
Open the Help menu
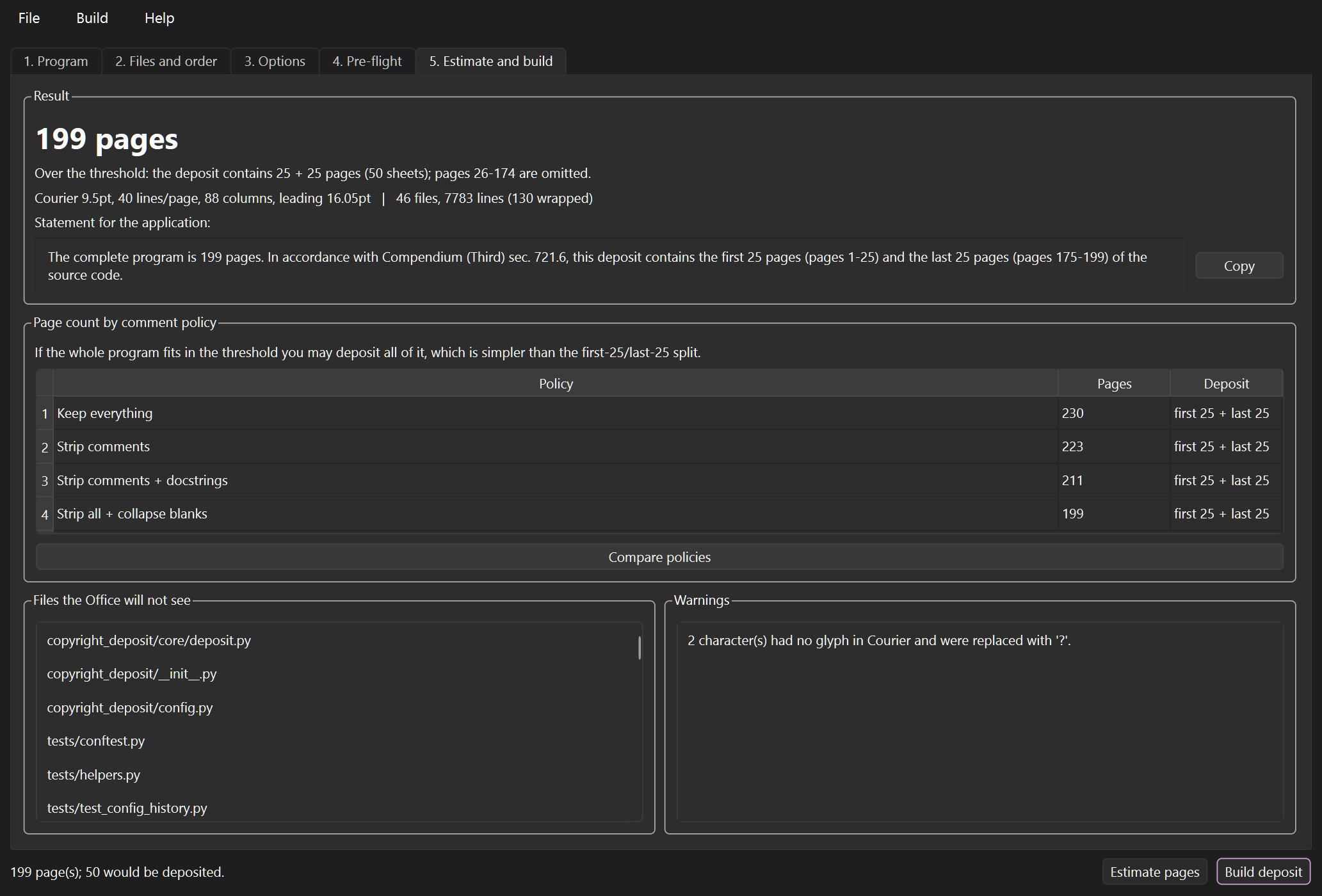[x=159, y=18]
